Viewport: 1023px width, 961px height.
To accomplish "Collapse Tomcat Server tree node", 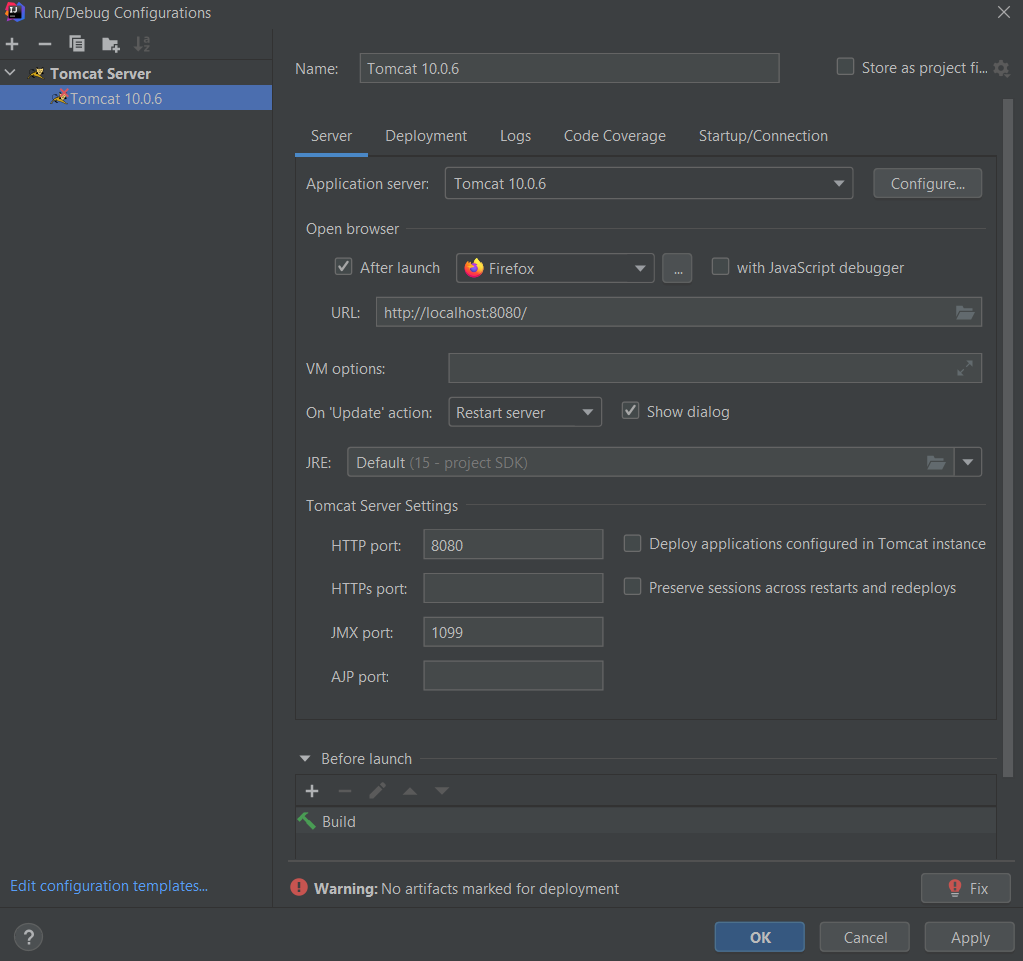I will pos(10,72).
